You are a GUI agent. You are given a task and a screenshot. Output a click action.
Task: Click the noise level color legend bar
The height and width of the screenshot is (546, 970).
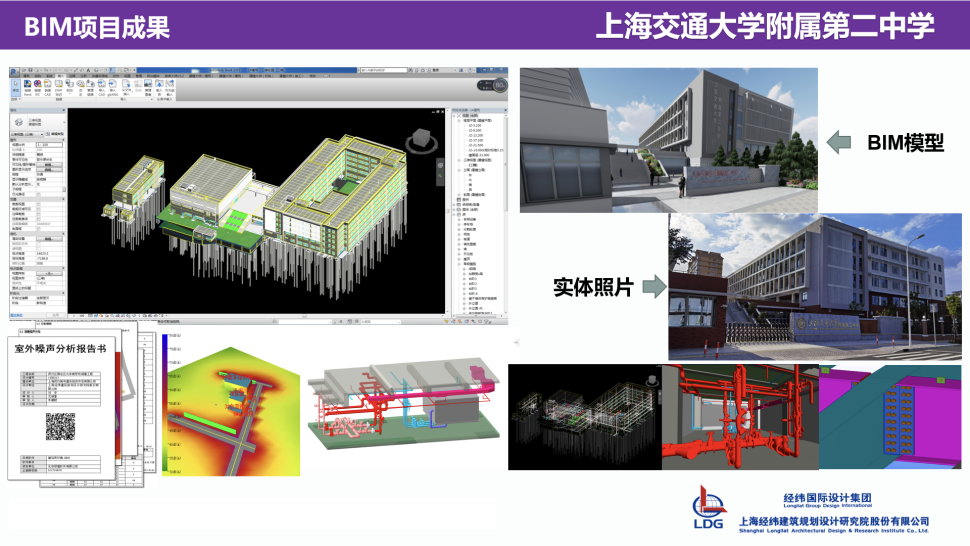point(165,404)
